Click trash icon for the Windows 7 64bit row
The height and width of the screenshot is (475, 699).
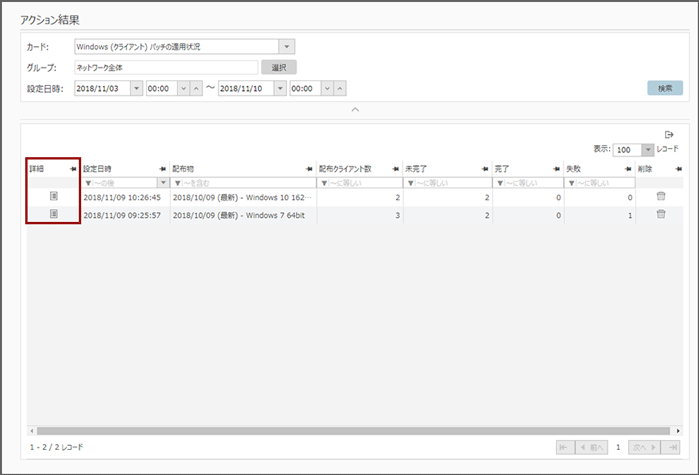click(x=660, y=215)
